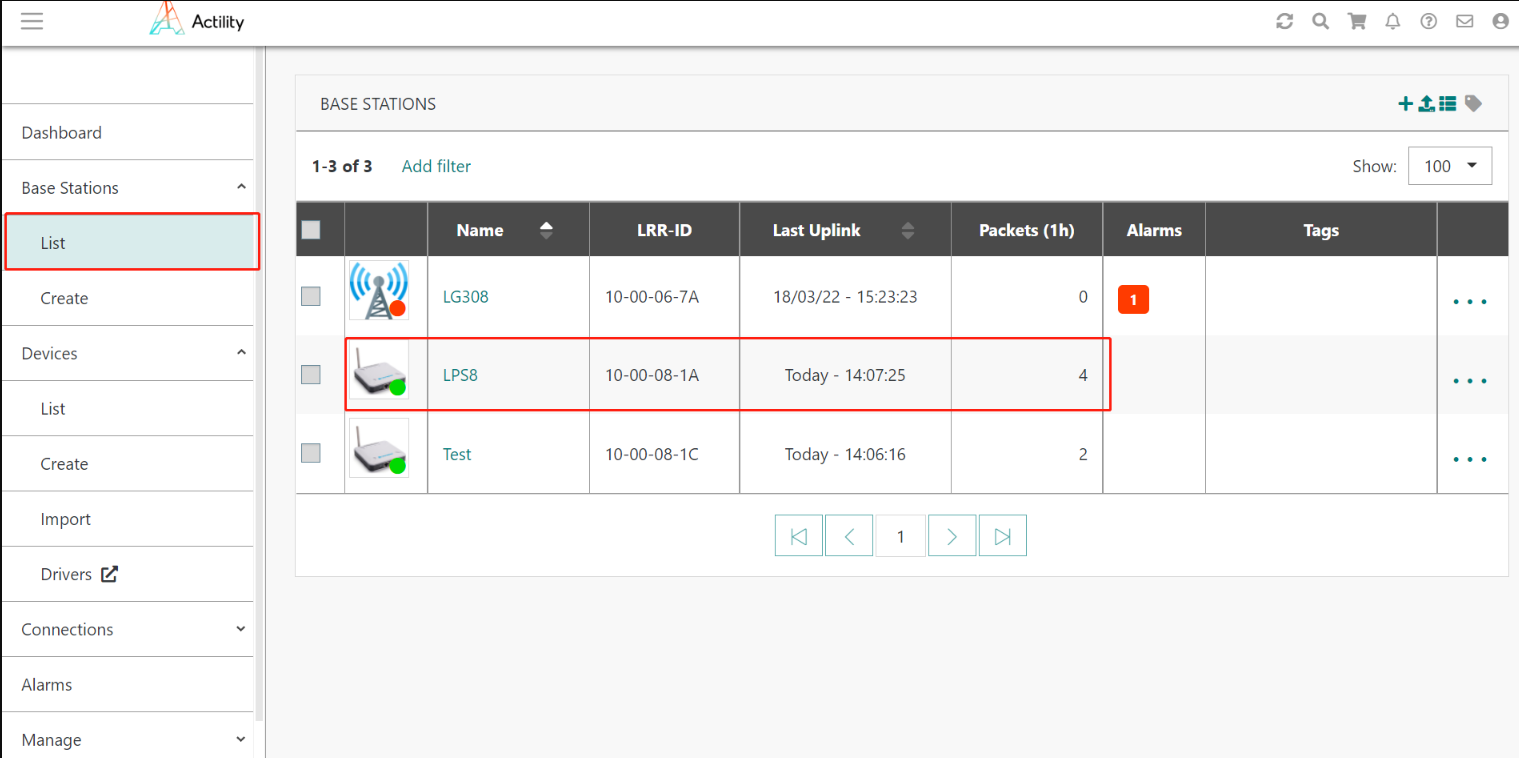This screenshot has width=1519, height=758.
Task: Click LRR-ID cell 10-00-08-1C
Action: tap(652, 454)
